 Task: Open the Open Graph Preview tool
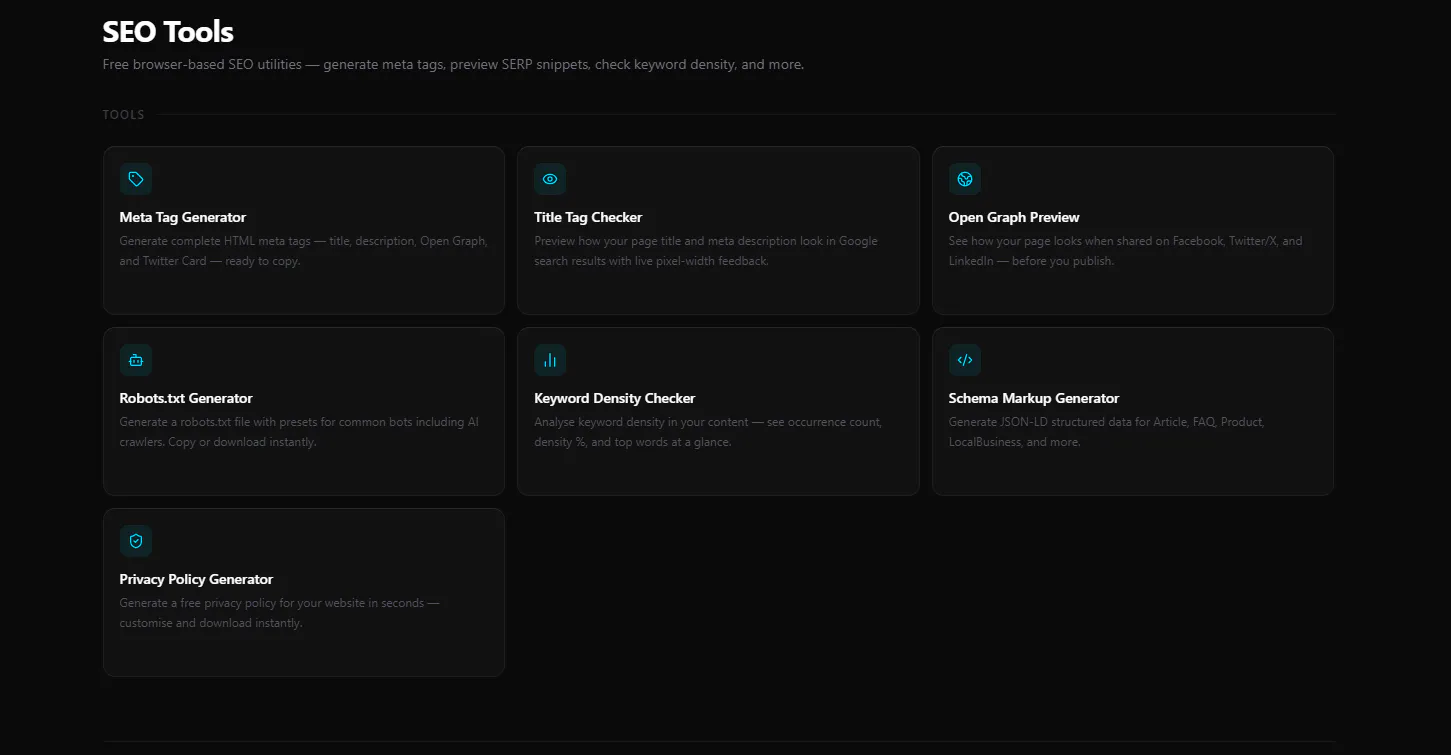point(1133,230)
